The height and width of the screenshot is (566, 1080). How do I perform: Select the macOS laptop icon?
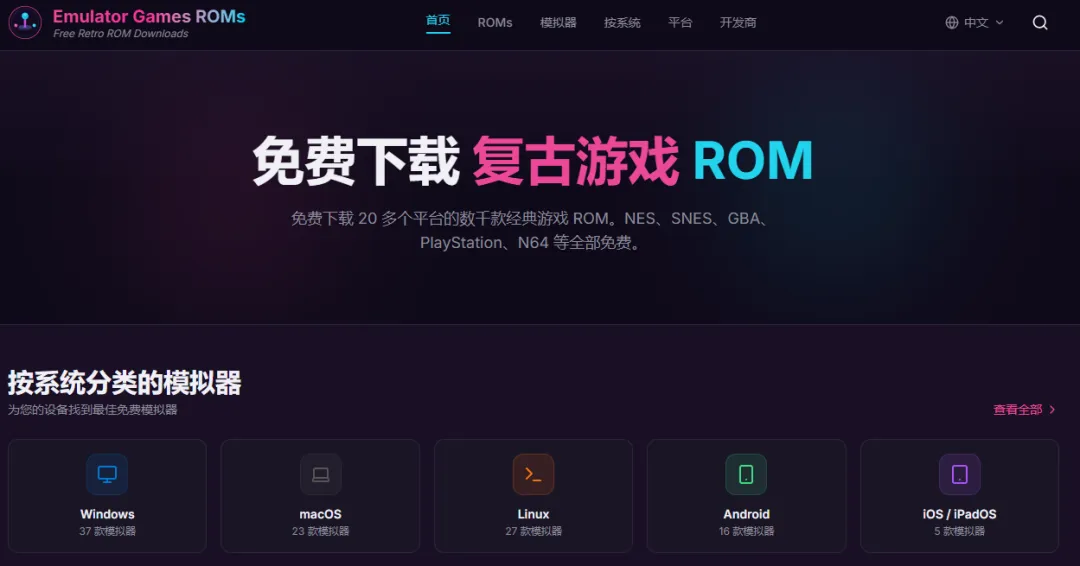click(320, 474)
